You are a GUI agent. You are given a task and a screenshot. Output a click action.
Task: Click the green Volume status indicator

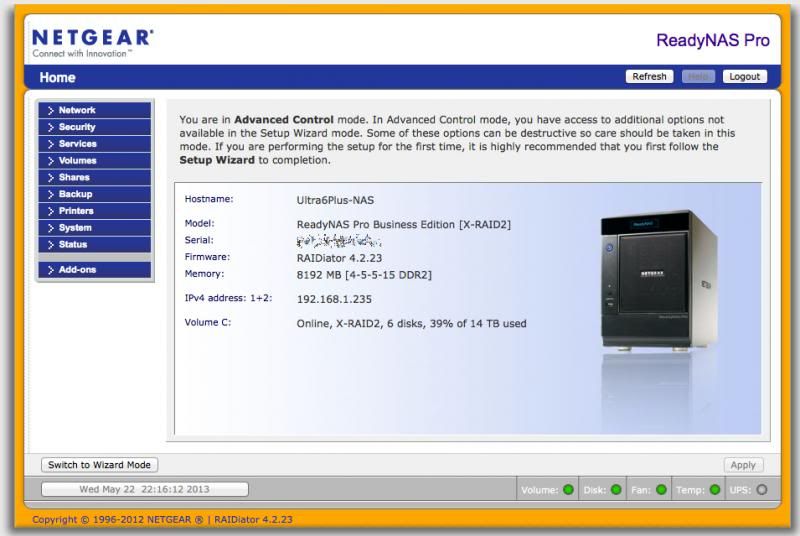[568, 490]
